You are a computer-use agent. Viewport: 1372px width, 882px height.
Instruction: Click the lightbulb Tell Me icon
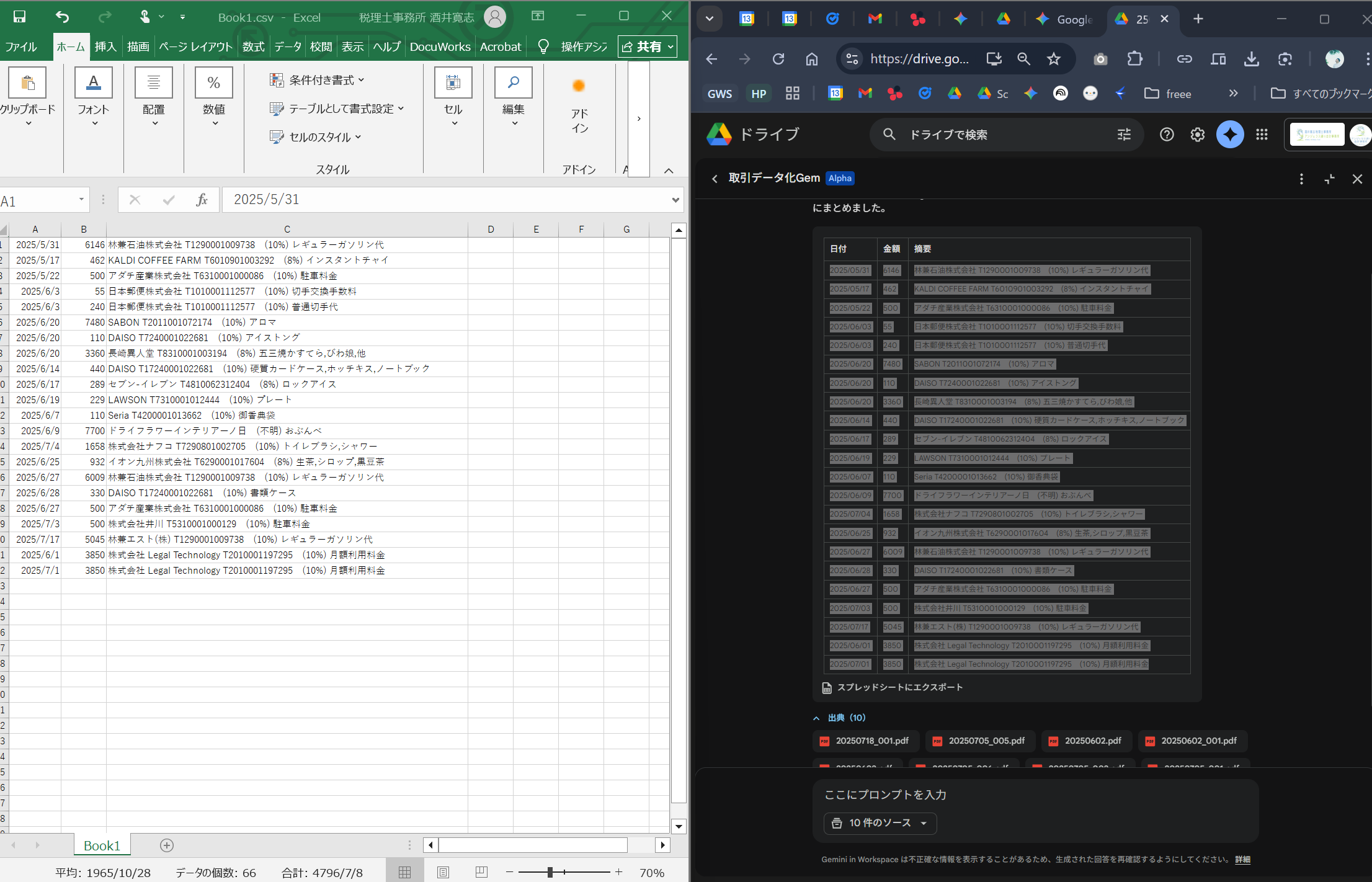tap(543, 47)
